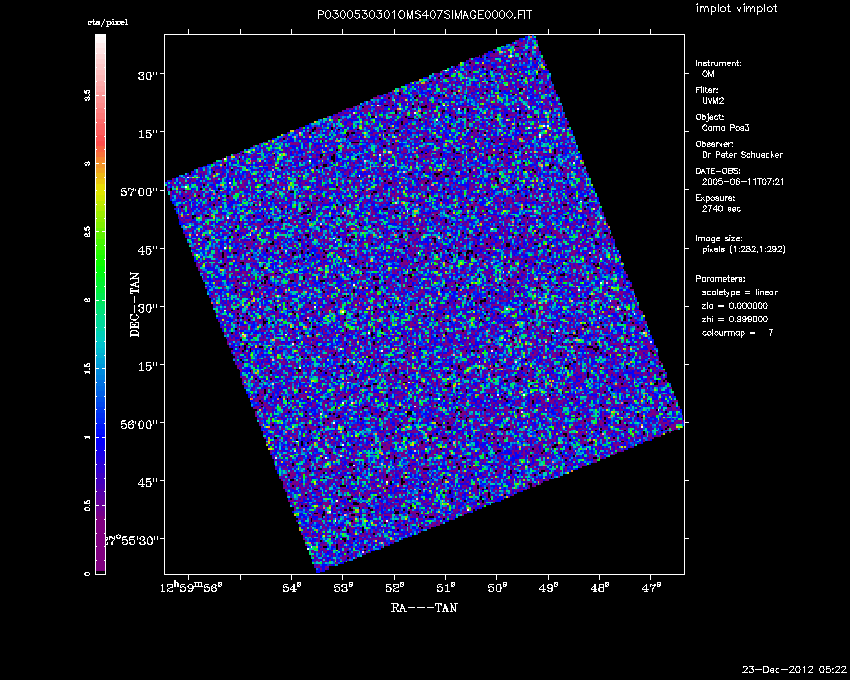The height and width of the screenshot is (680, 850).
Task: Click the object value 'Coma Pos3'
Action: [x=725, y=128]
